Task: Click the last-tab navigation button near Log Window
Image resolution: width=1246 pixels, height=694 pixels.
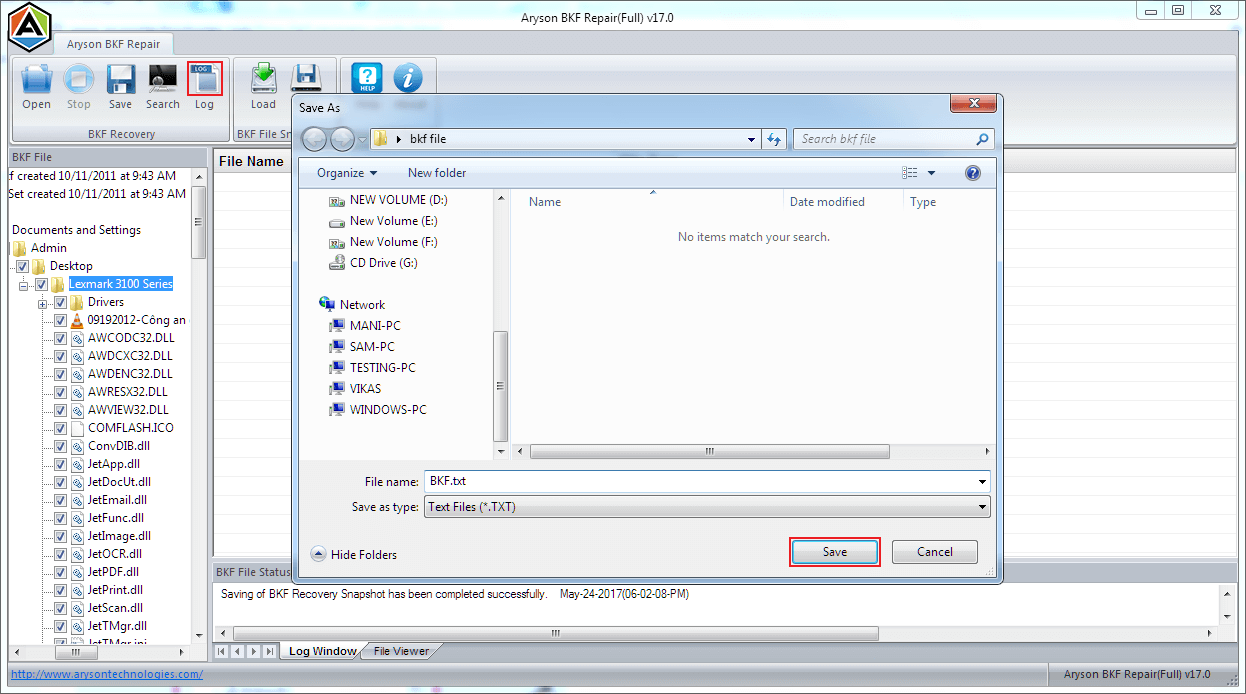Action: click(269, 651)
